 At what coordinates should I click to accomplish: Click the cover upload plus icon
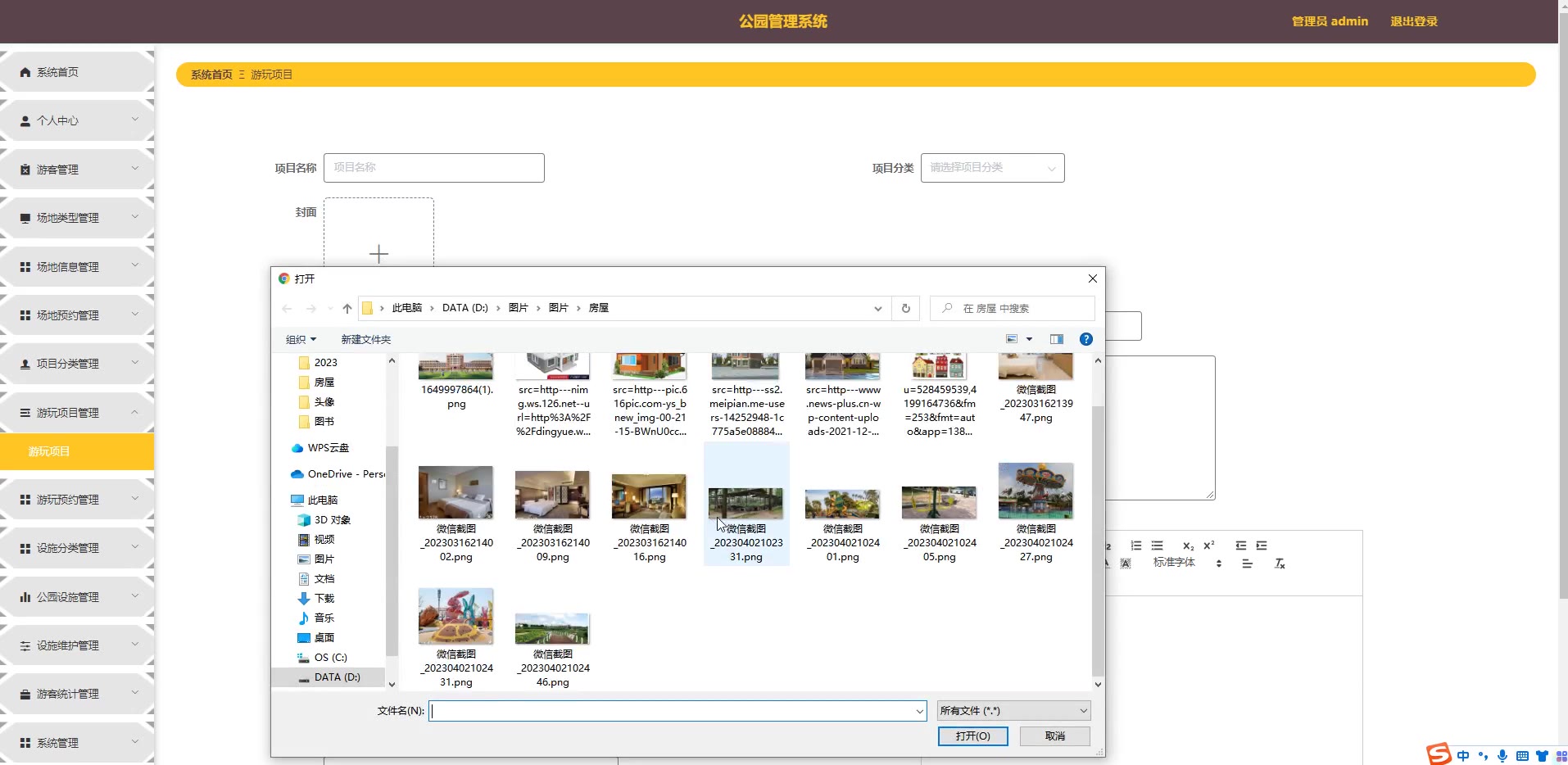pyautogui.click(x=378, y=254)
